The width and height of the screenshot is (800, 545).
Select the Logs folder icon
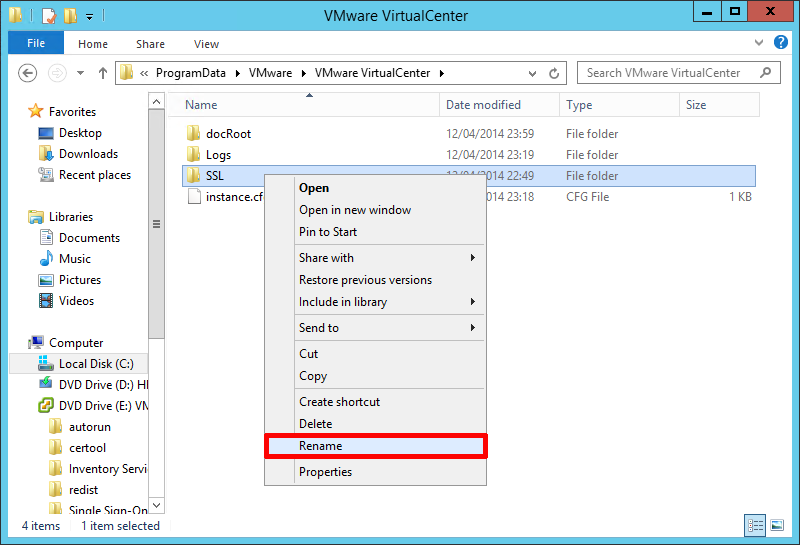click(x=193, y=154)
